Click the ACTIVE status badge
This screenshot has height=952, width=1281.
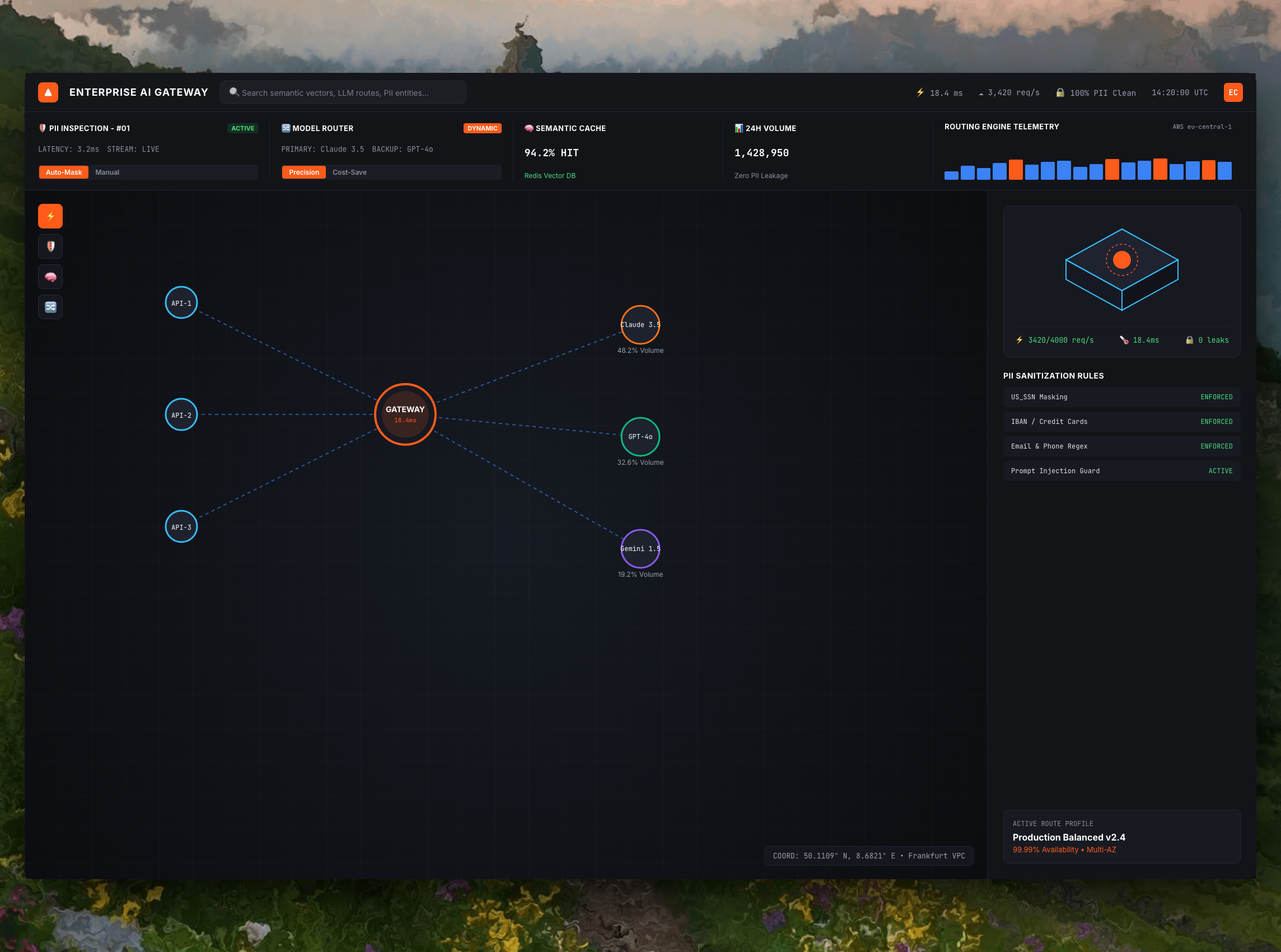point(242,128)
